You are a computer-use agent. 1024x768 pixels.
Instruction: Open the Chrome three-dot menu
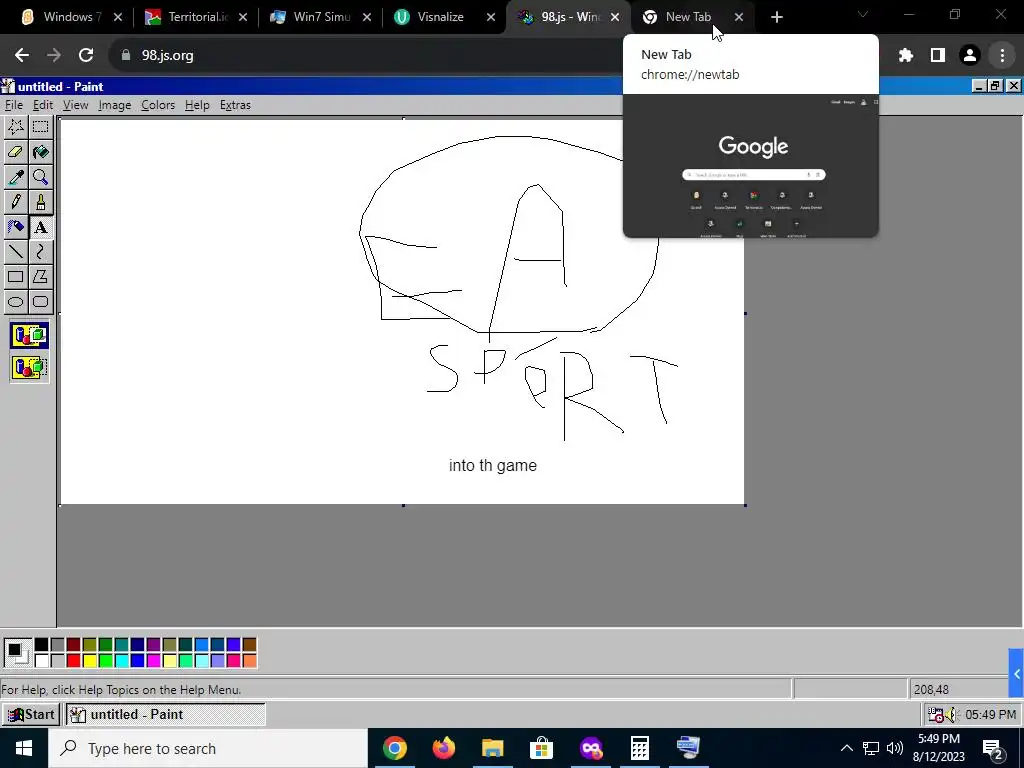coord(1002,56)
